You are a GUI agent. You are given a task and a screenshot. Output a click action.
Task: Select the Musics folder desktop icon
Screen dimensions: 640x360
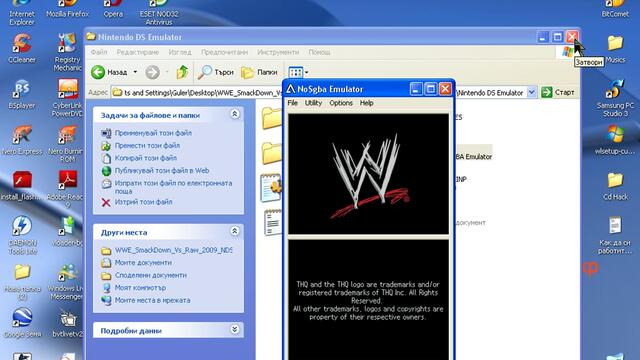click(x=615, y=48)
